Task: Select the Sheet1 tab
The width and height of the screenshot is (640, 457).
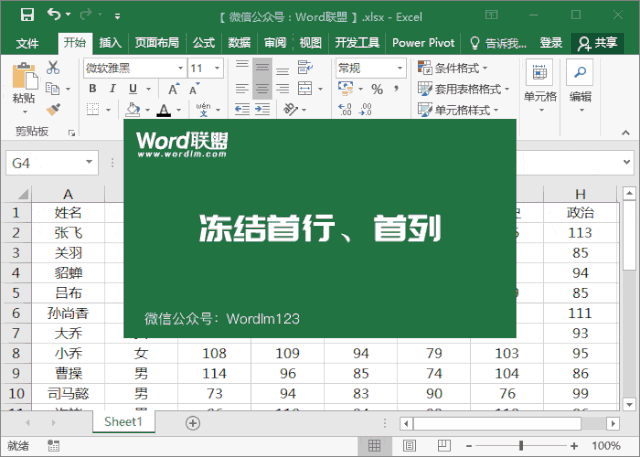Action: pyautogui.click(x=124, y=422)
